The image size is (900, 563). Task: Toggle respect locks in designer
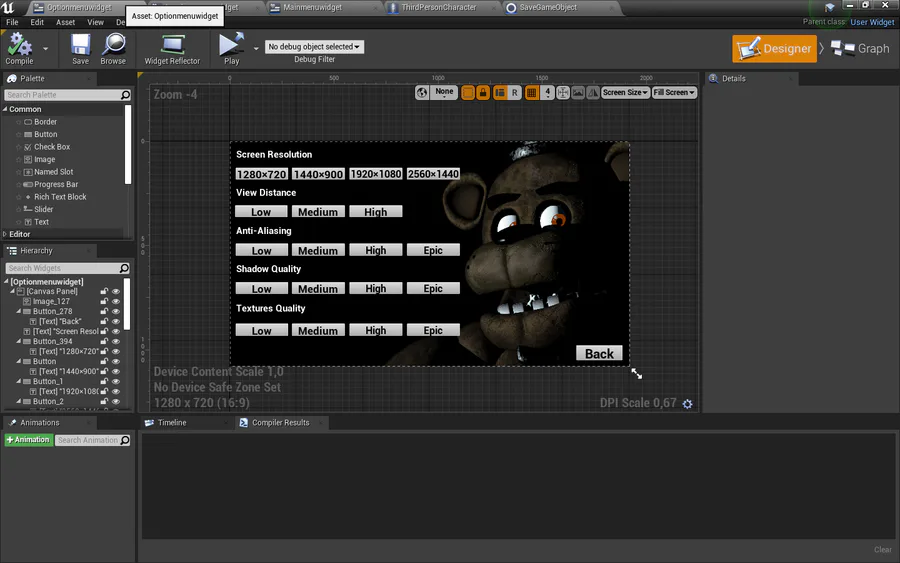(483, 92)
